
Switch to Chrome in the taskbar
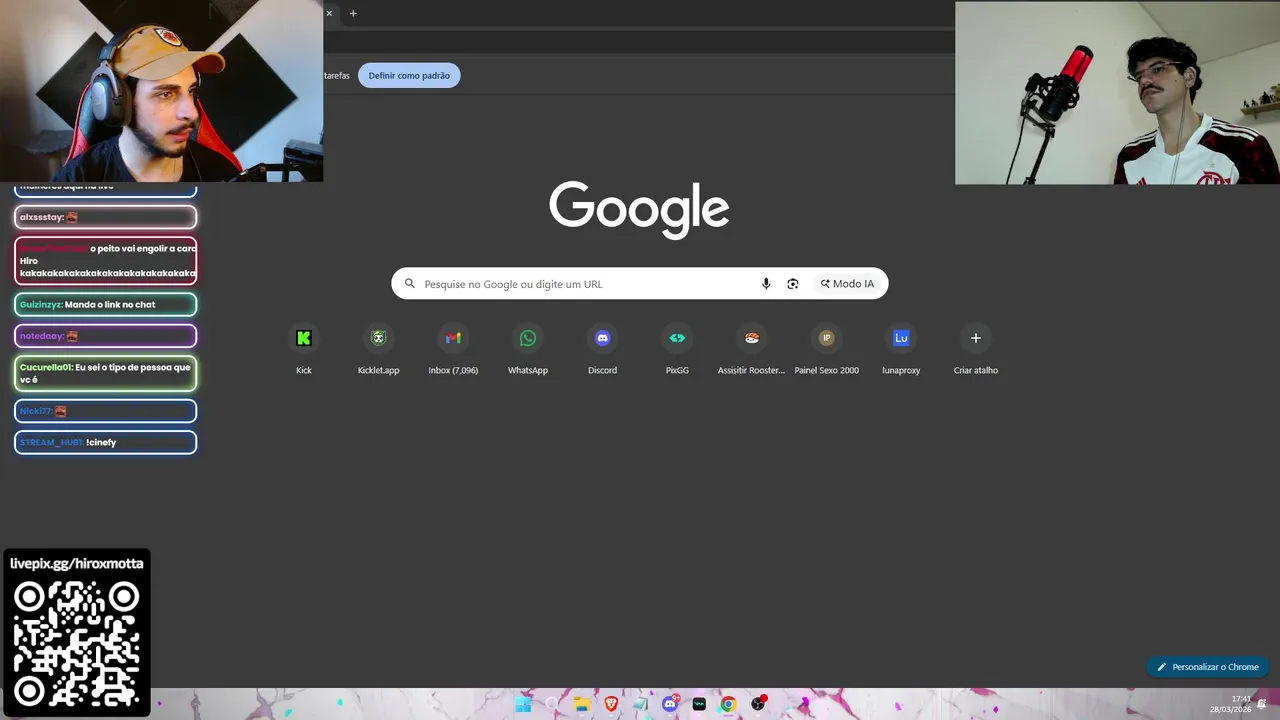(x=728, y=704)
